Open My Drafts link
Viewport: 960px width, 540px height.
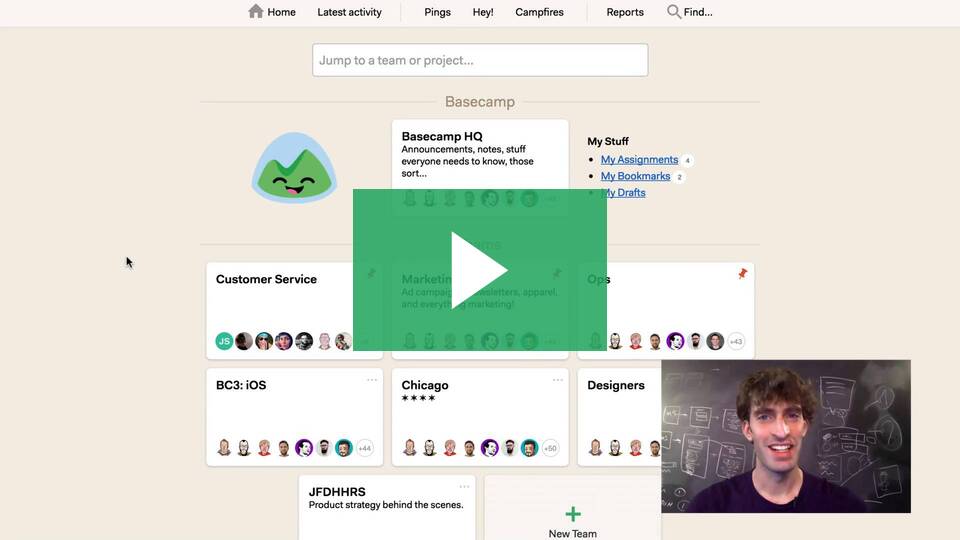pos(623,192)
